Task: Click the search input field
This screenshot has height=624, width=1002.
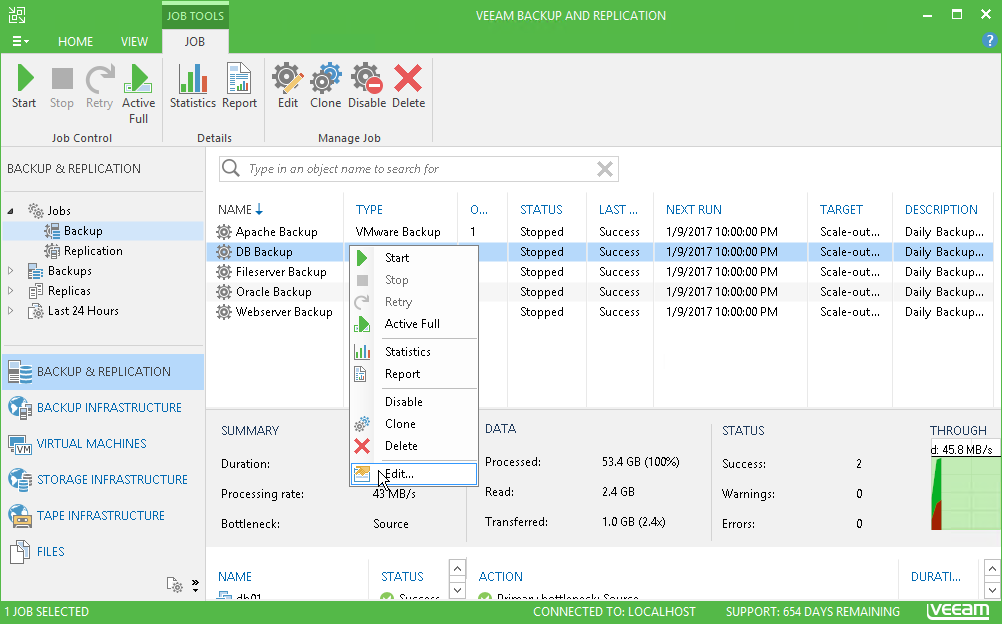Action: (x=419, y=169)
